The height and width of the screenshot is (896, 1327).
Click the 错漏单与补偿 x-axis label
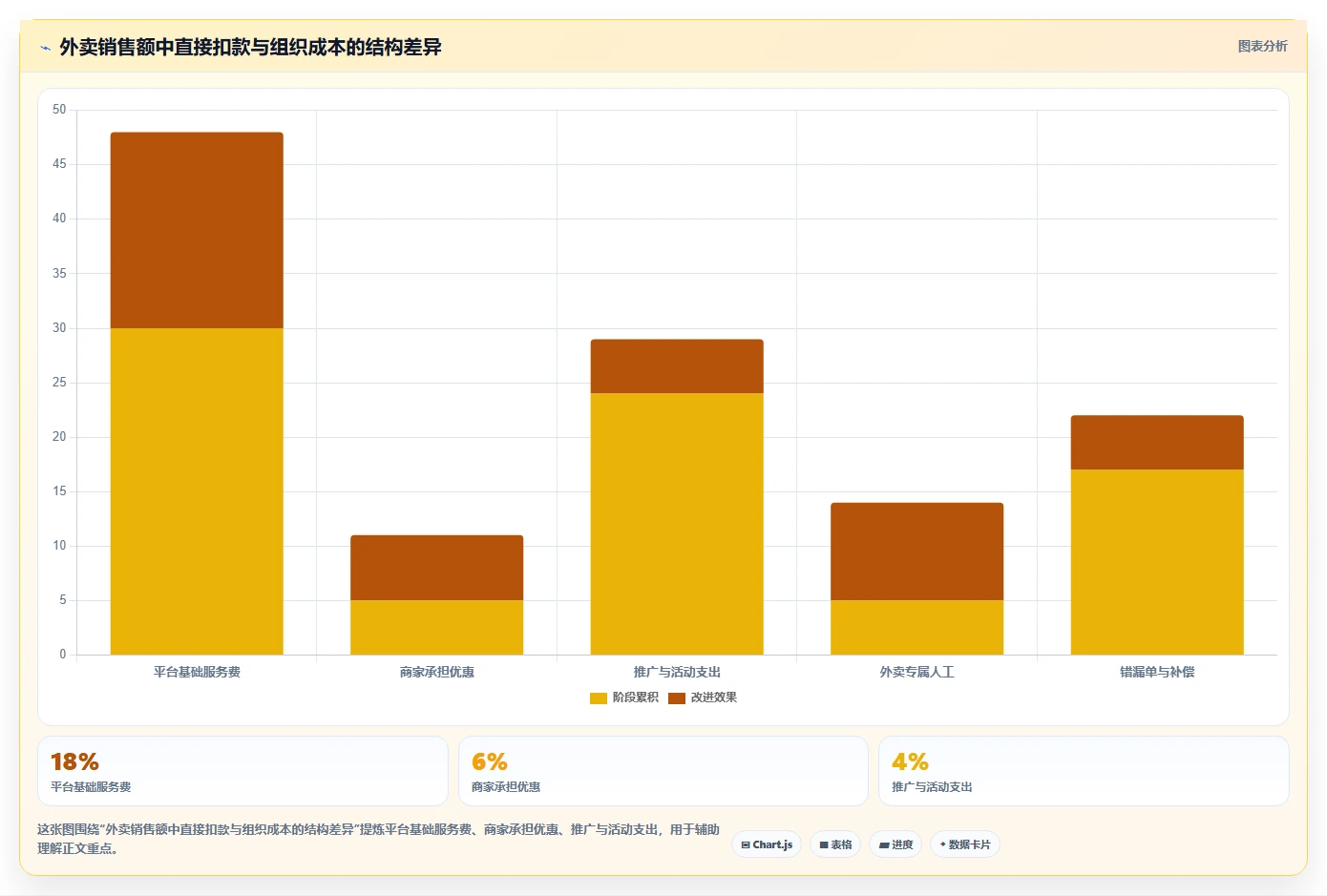(1157, 673)
